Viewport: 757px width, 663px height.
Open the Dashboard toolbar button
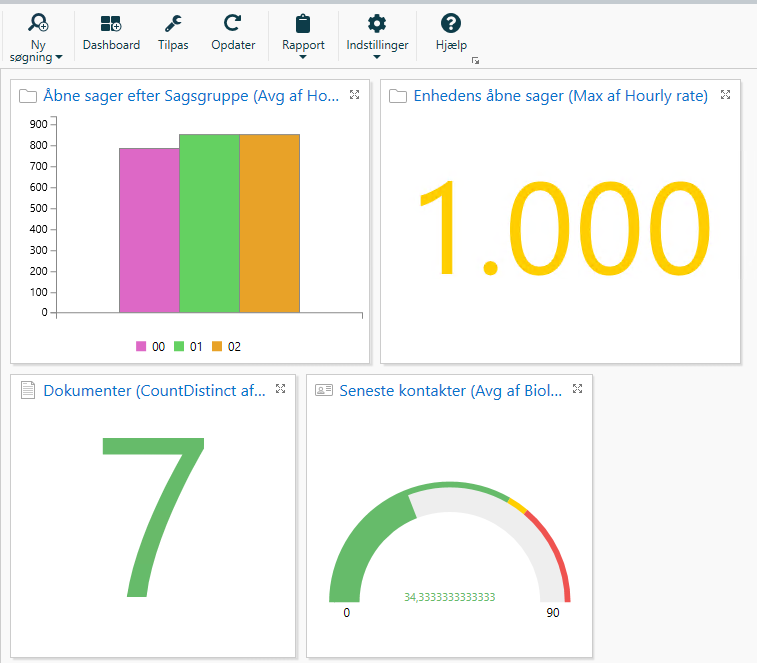(111, 33)
